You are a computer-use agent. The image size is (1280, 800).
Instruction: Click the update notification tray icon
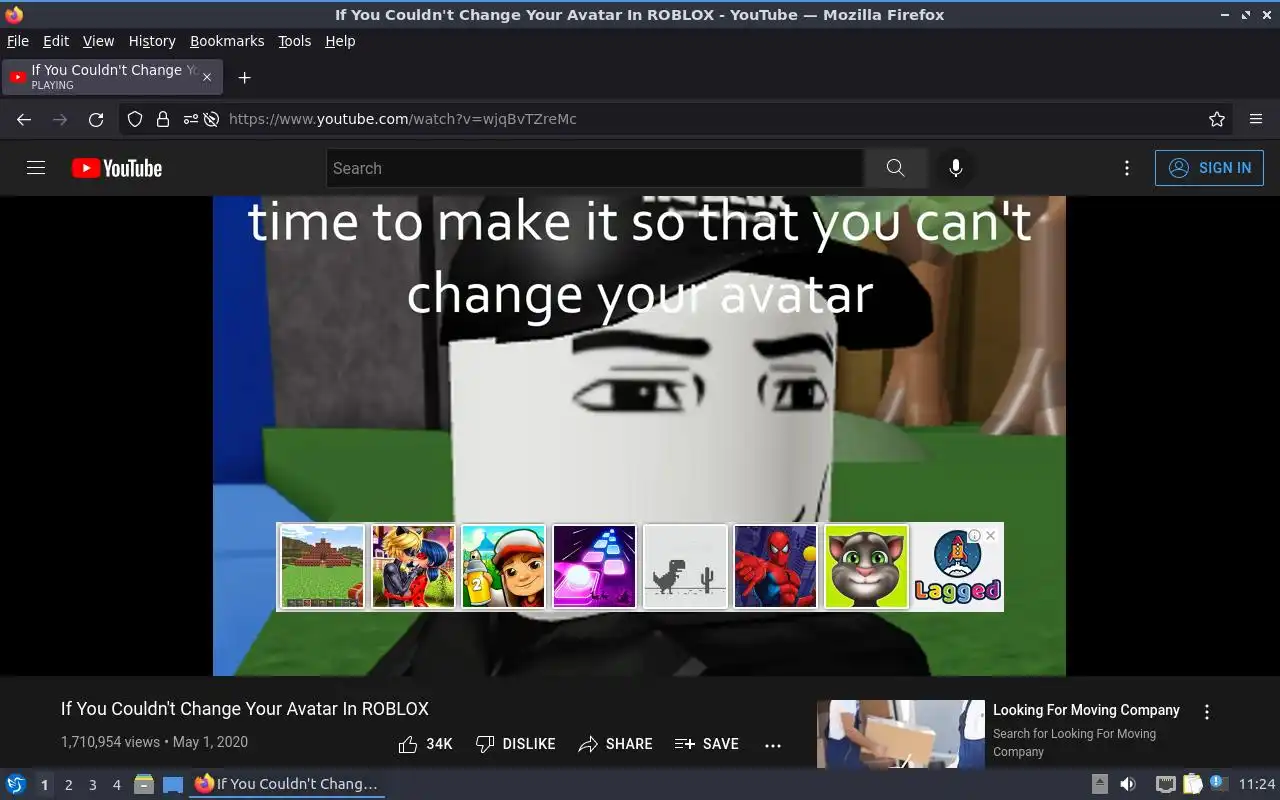(x=1217, y=783)
